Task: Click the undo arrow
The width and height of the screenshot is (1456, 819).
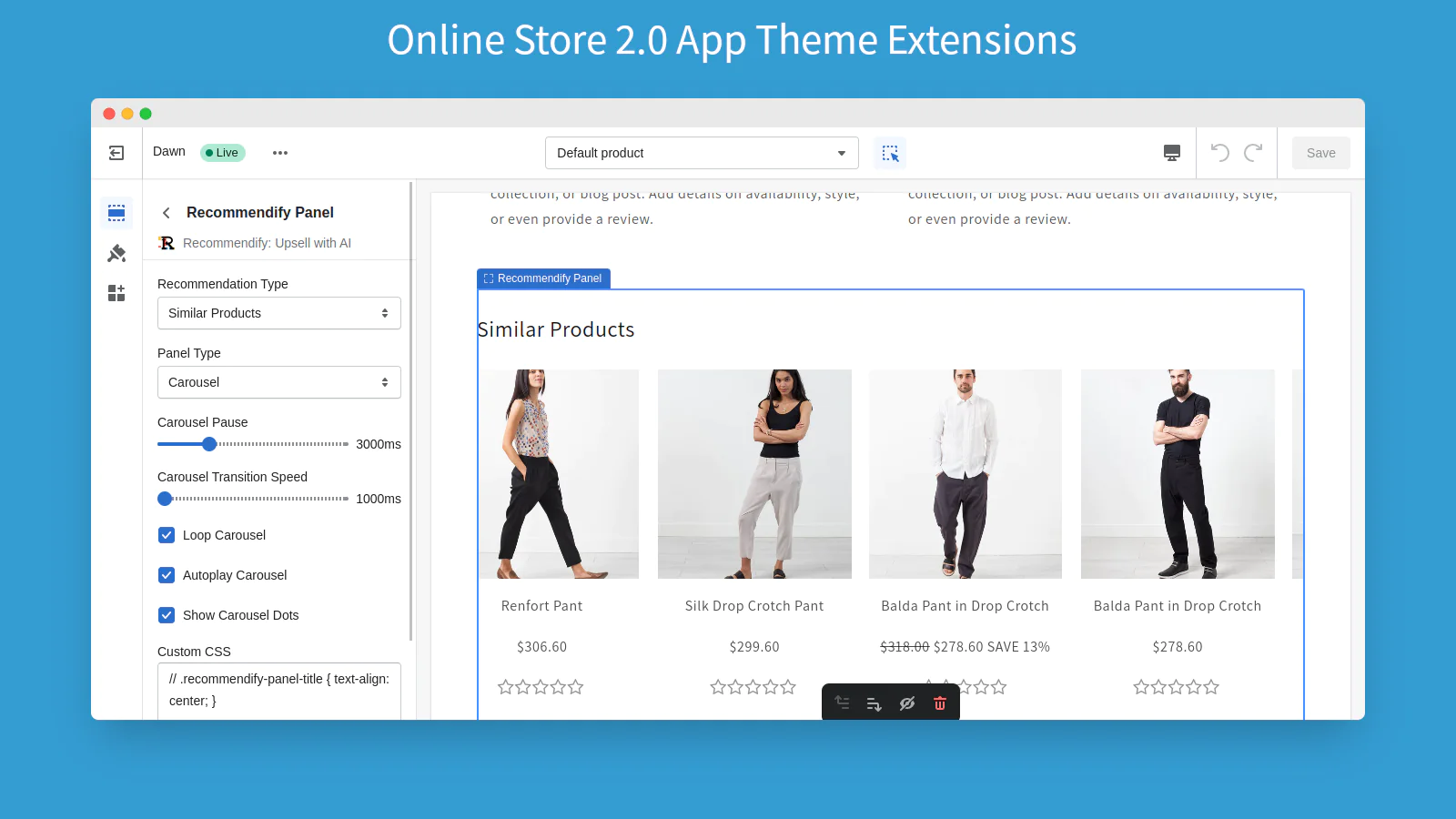Action: 1220,153
